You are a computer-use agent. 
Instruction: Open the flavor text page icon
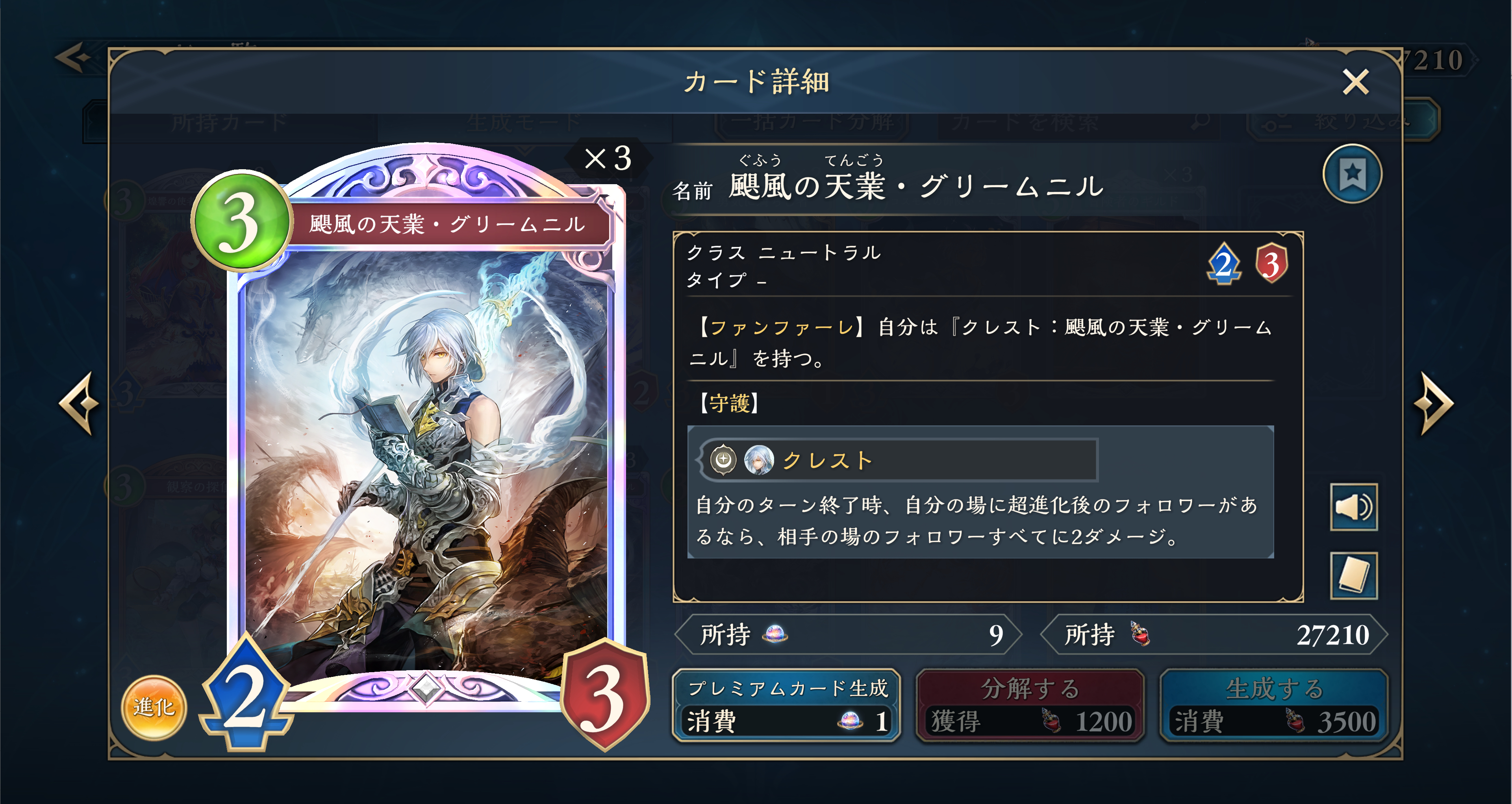tap(1354, 576)
